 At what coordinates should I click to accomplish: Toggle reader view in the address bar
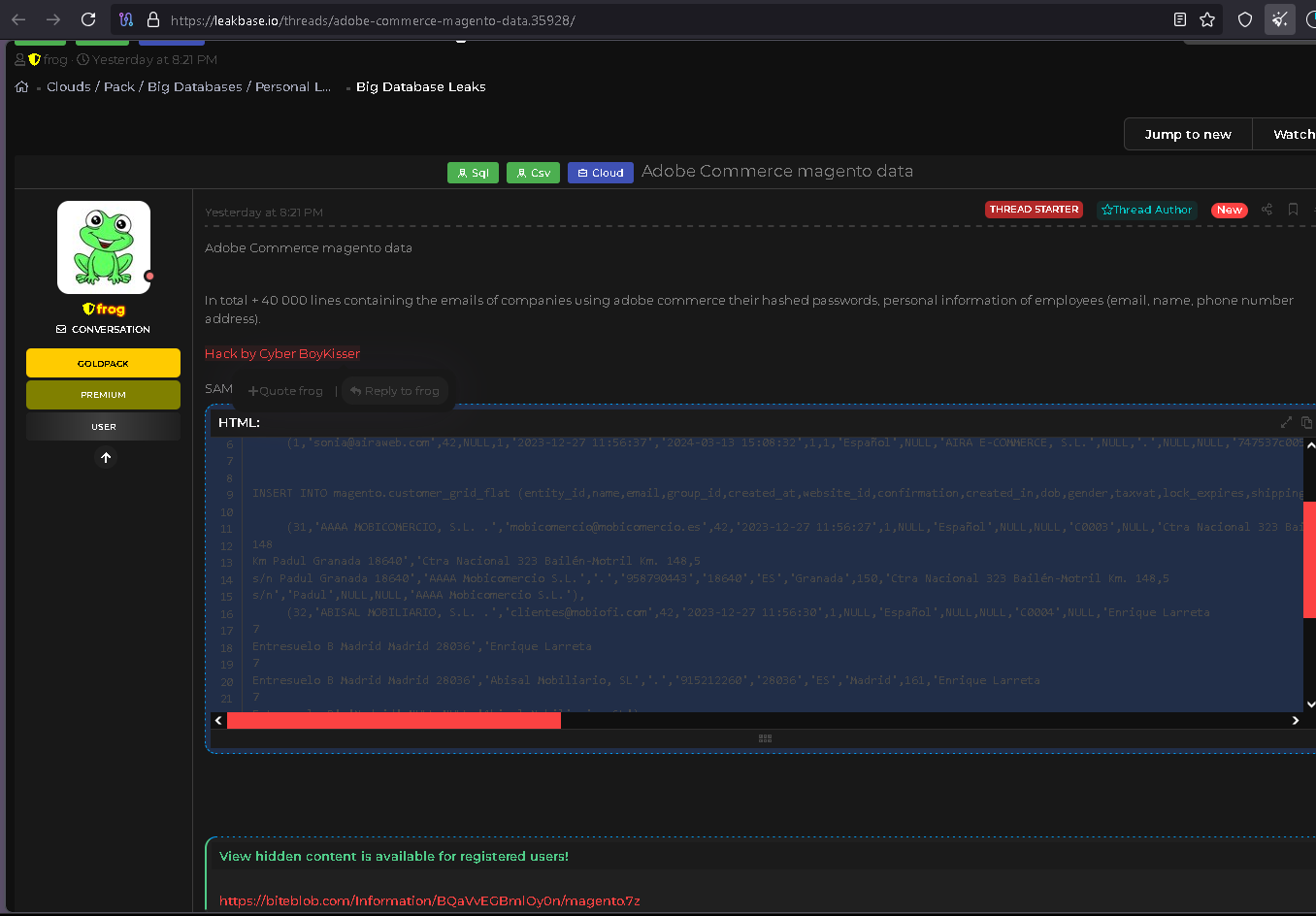coord(1179,19)
